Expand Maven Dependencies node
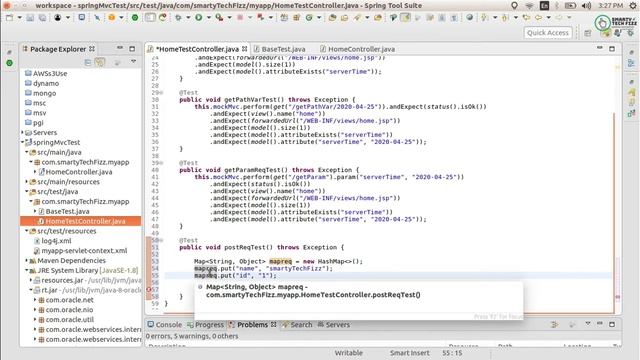The width and height of the screenshot is (640, 360). (27, 260)
